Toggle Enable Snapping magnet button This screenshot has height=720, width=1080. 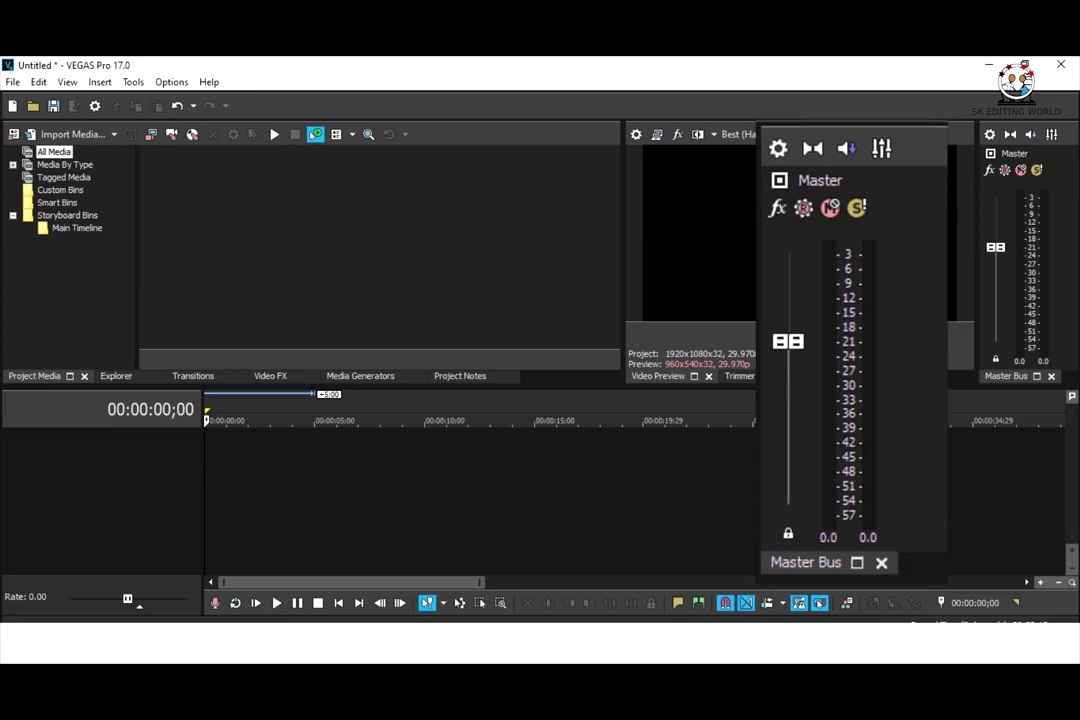pos(725,603)
